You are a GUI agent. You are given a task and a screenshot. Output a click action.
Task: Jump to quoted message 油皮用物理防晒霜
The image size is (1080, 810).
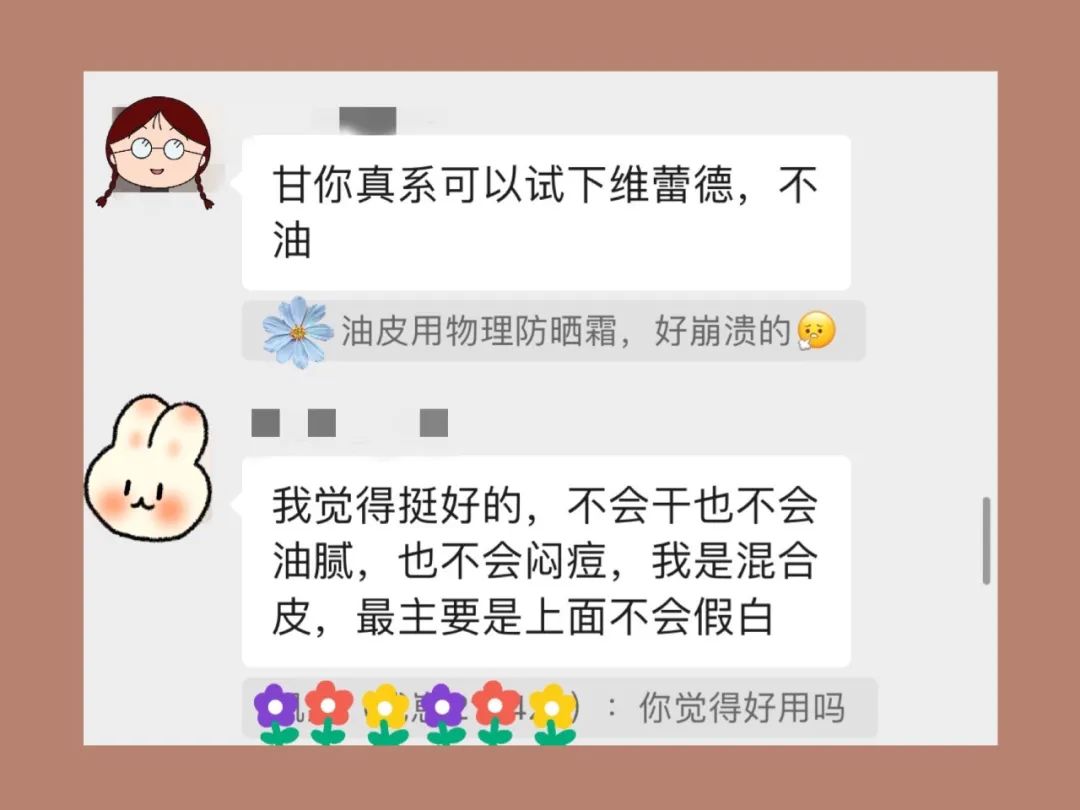[x=553, y=331]
